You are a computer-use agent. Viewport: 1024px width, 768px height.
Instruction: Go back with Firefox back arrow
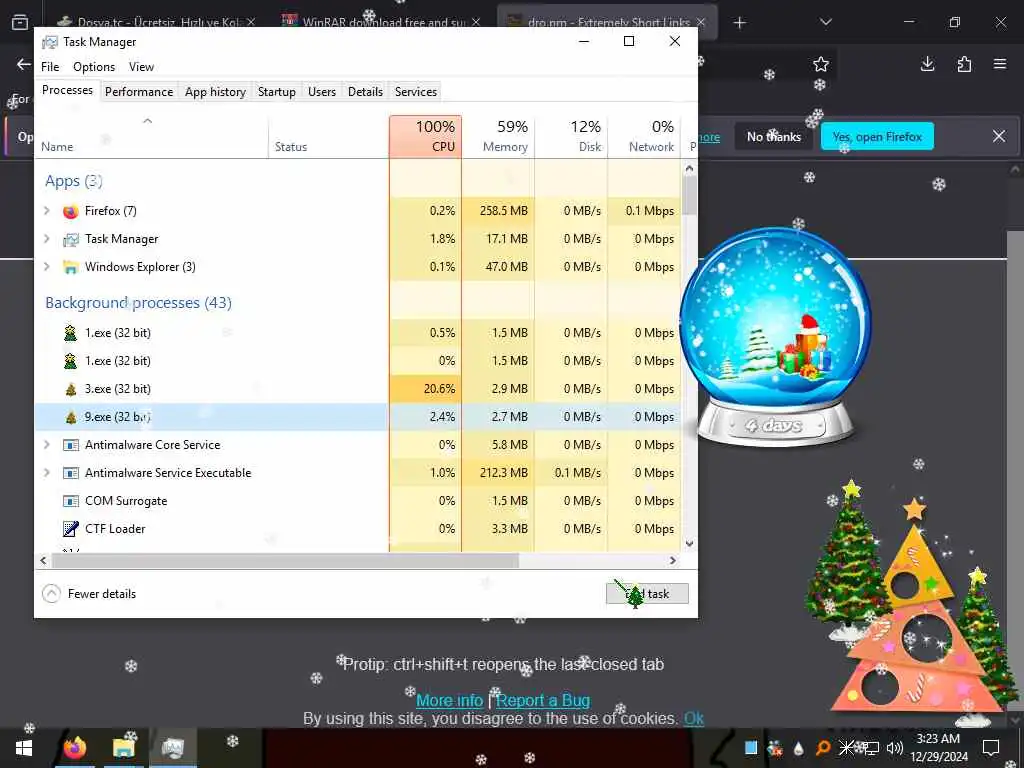pos(24,64)
